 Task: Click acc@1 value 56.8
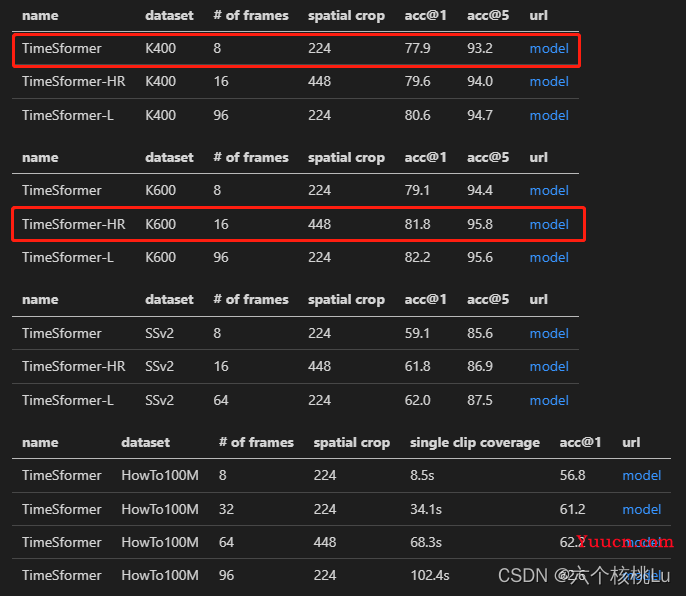(x=573, y=475)
